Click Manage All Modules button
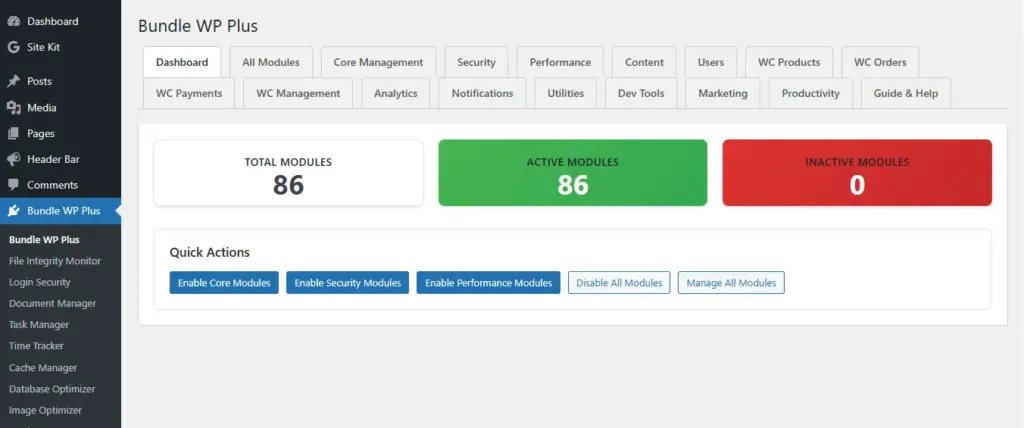 [x=731, y=283]
